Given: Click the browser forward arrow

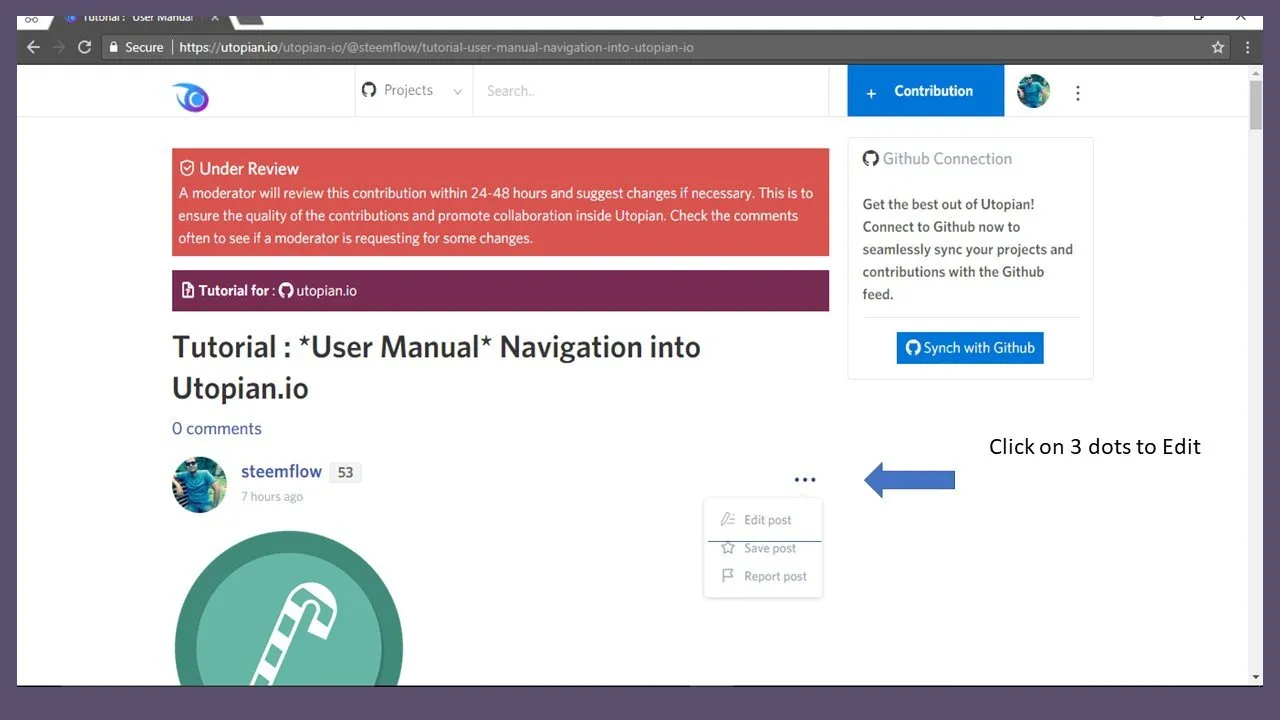Looking at the screenshot, I should point(59,47).
